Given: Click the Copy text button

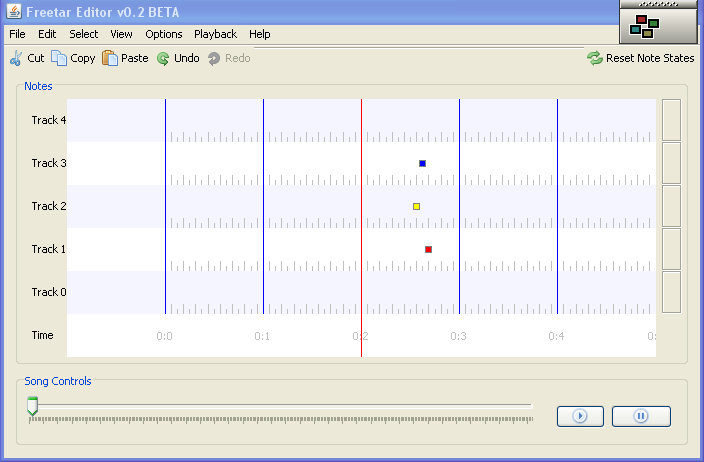Looking at the screenshot, I should pyautogui.click(x=83, y=58).
